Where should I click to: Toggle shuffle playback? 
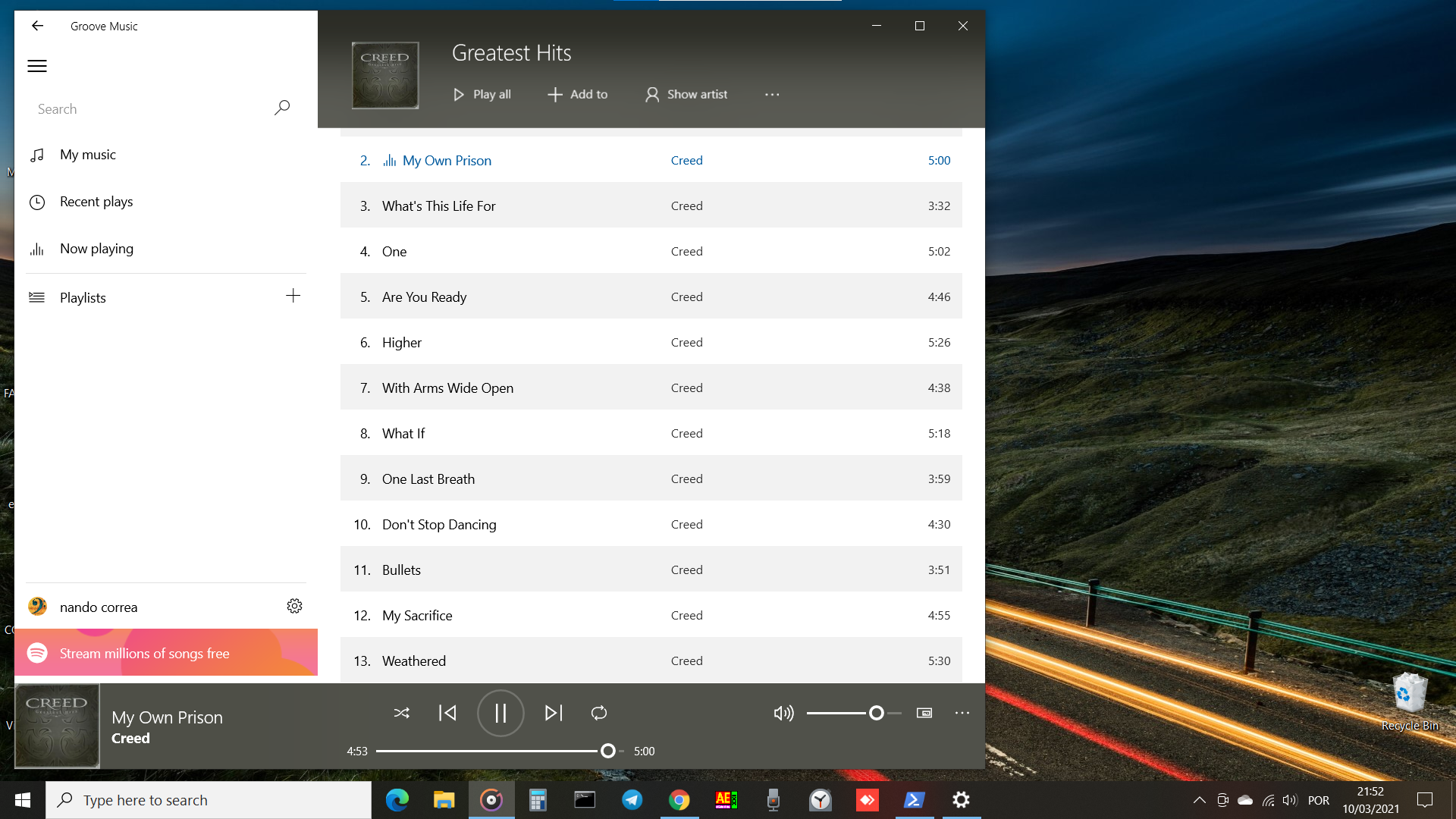point(402,713)
